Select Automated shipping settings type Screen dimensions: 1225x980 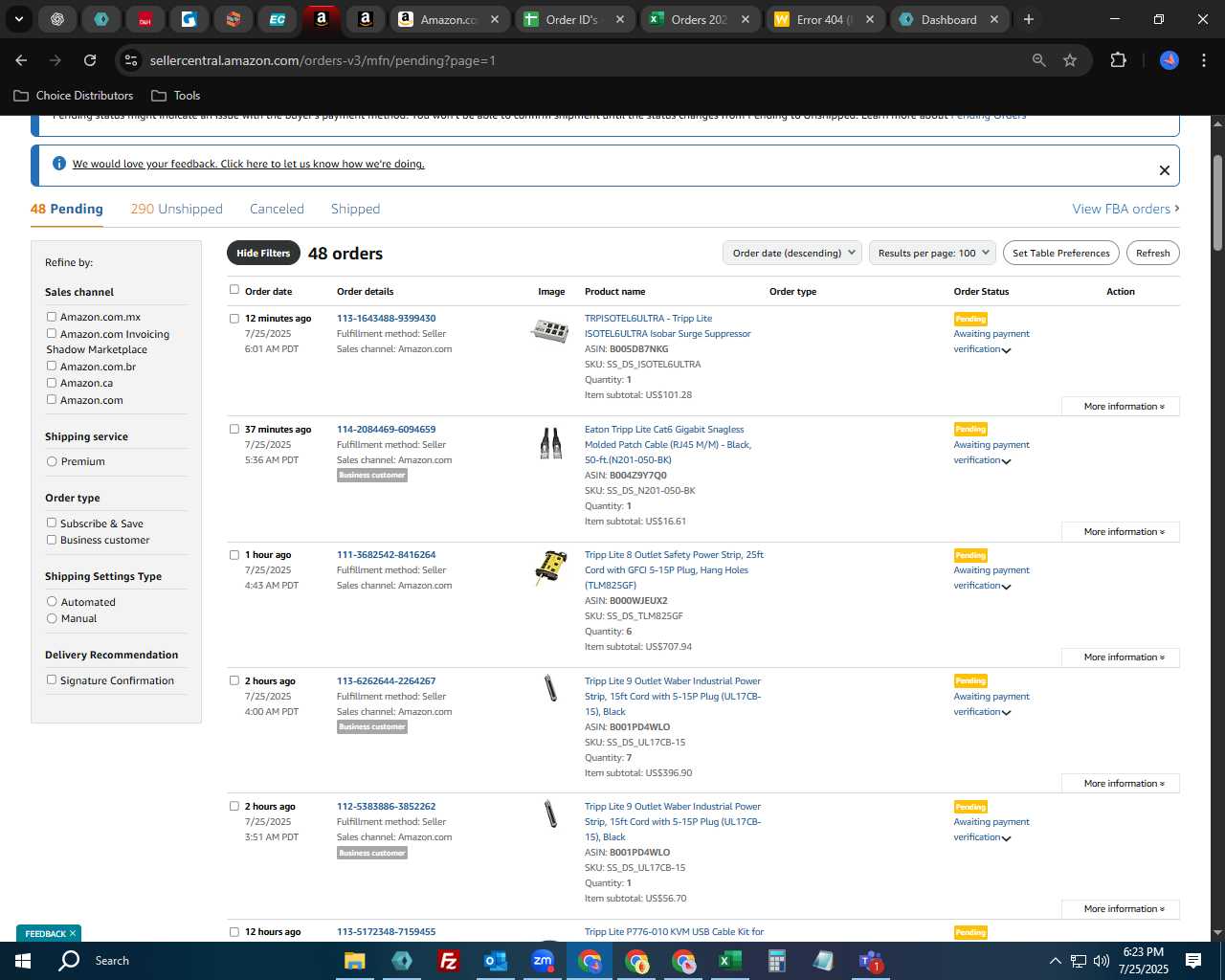[52, 602]
